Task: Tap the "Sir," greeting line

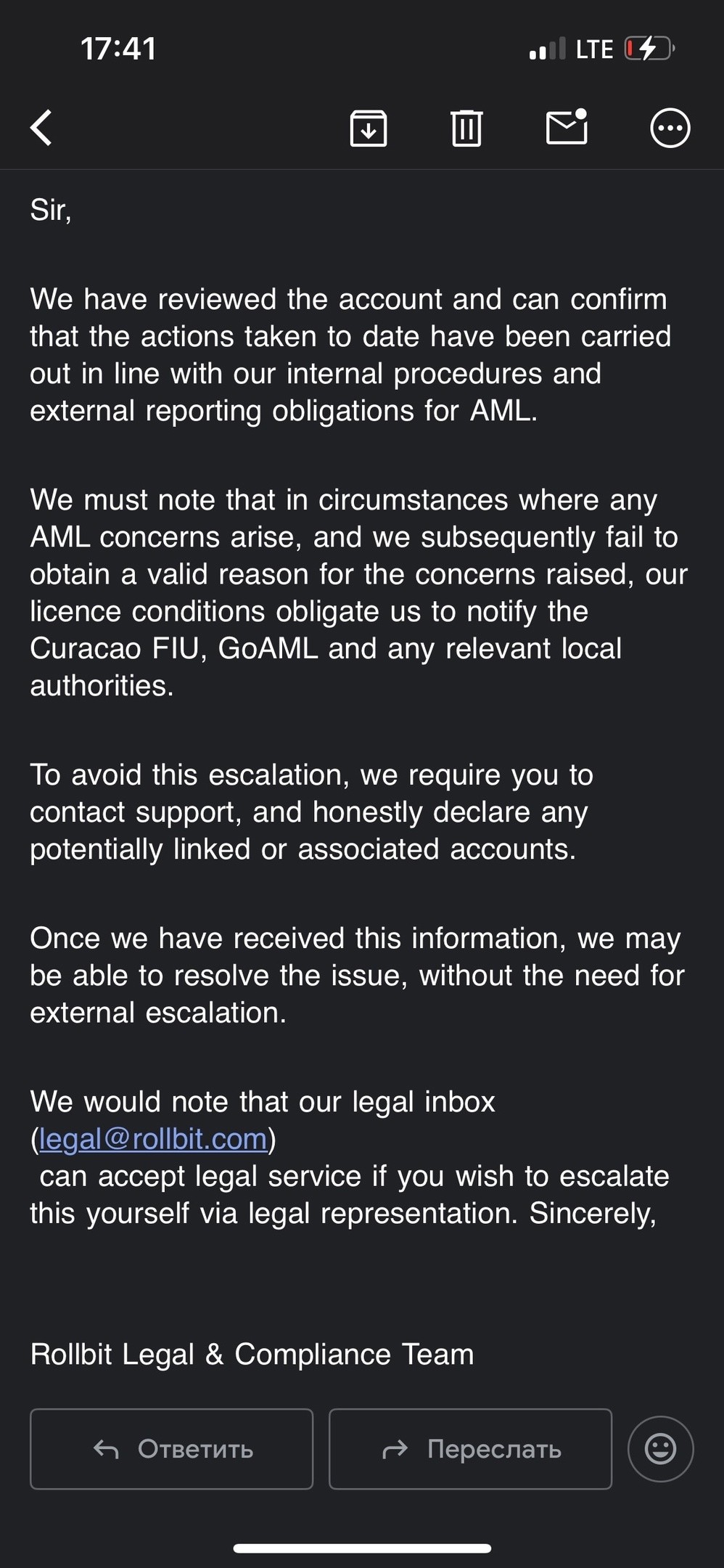Action: pos(51,211)
